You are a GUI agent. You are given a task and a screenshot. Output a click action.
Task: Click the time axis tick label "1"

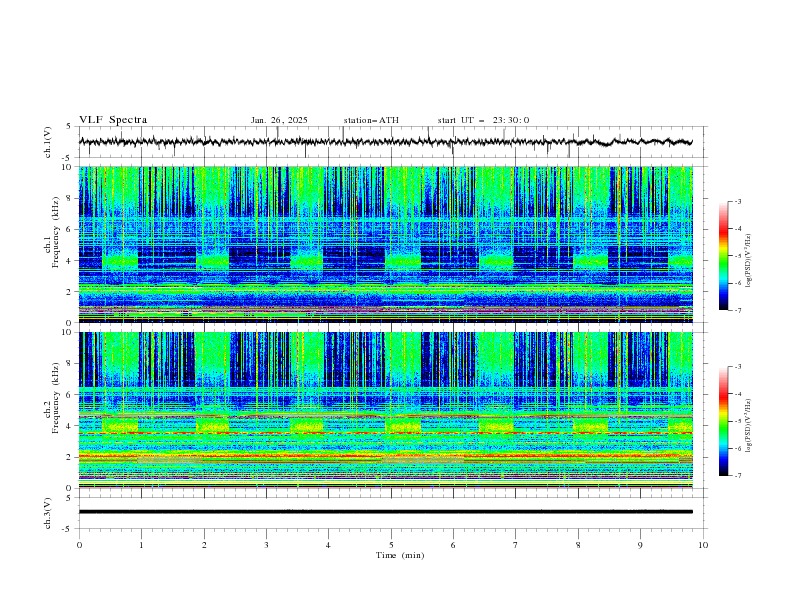(x=141, y=545)
